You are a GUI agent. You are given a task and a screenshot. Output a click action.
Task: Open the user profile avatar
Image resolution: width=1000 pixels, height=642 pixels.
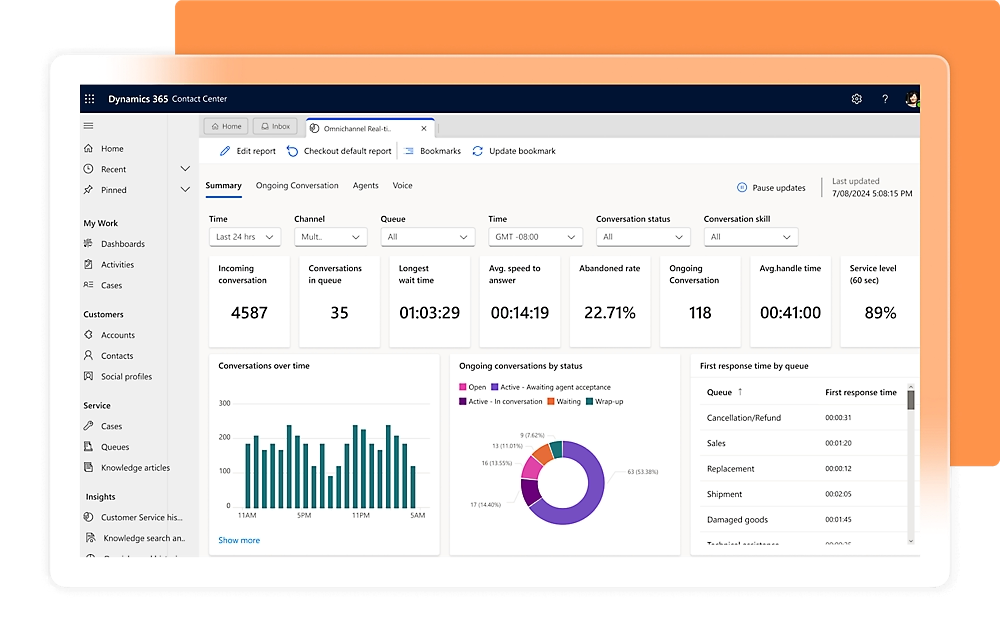pyautogui.click(x=913, y=99)
